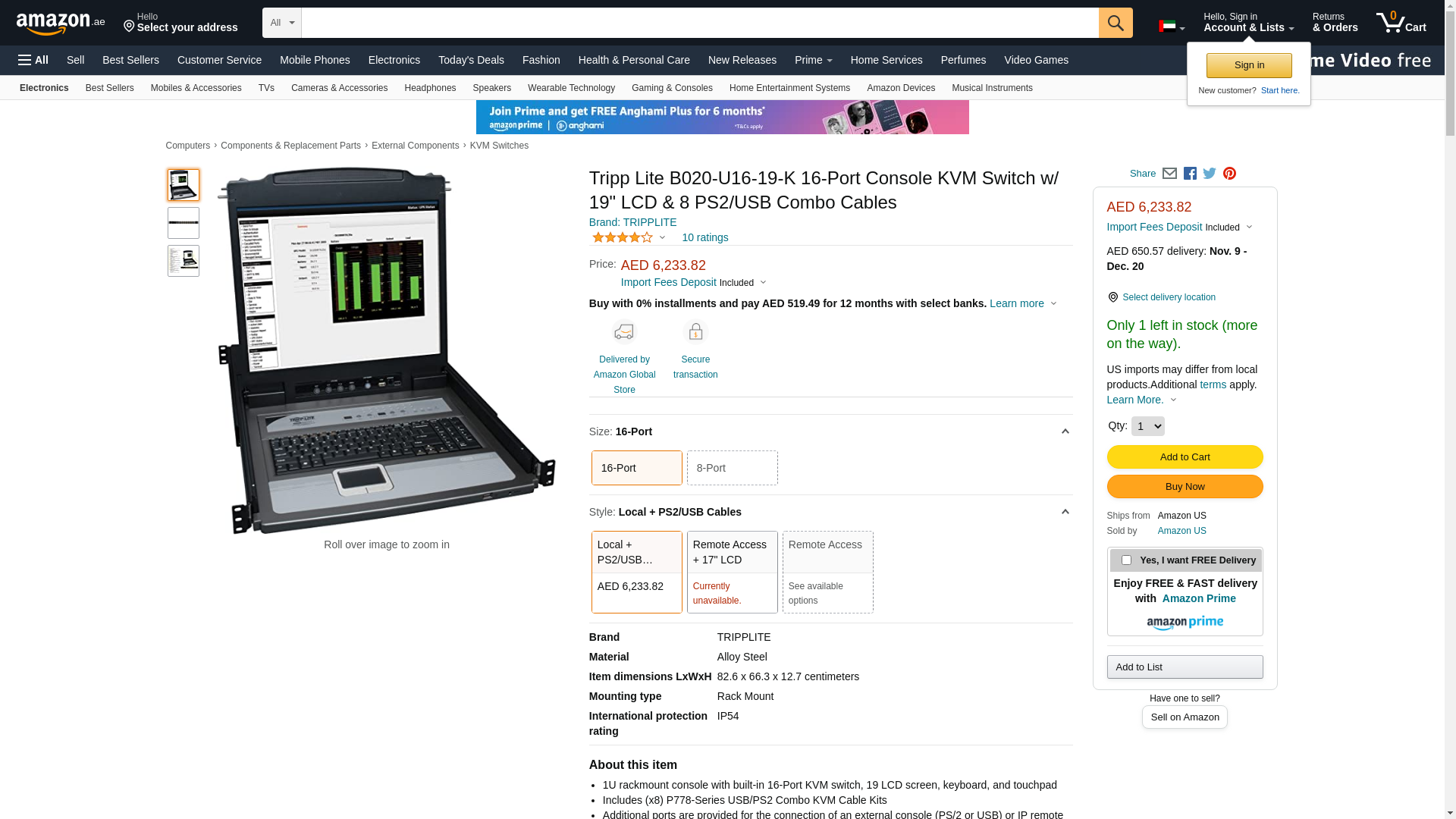Viewport: 1456px width, 819px height.
Task: Click the Add to Cart button
Action: click(x=1185, y=457)
